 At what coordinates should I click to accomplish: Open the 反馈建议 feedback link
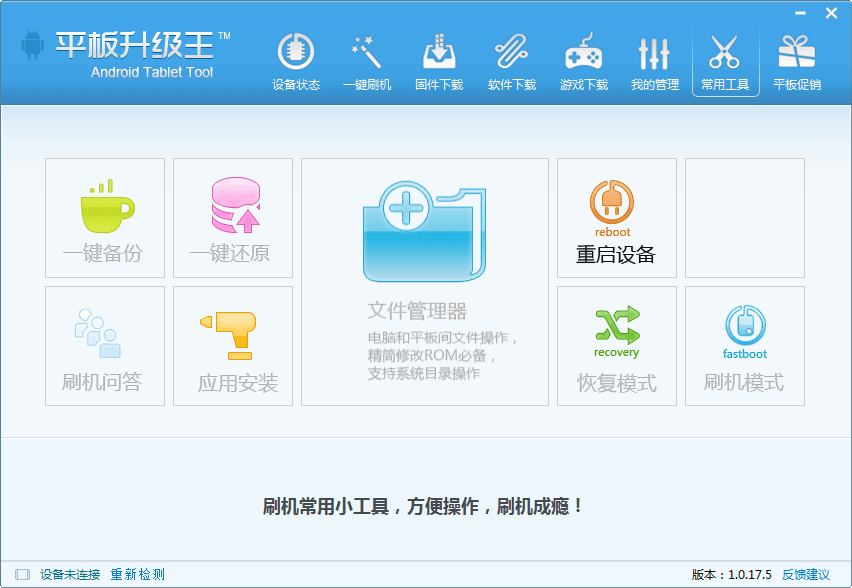(x=806, y=574)
